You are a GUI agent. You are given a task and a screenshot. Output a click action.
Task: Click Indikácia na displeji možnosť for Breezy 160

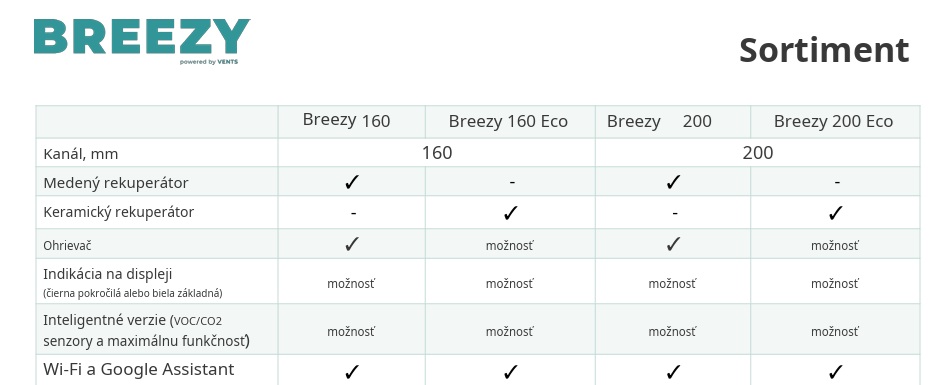click(351, 283)
